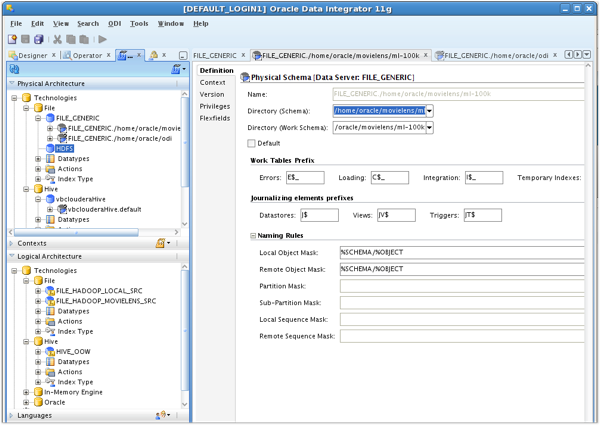Open the Help menu
The image size is (600, 425).
click(201, 24)
